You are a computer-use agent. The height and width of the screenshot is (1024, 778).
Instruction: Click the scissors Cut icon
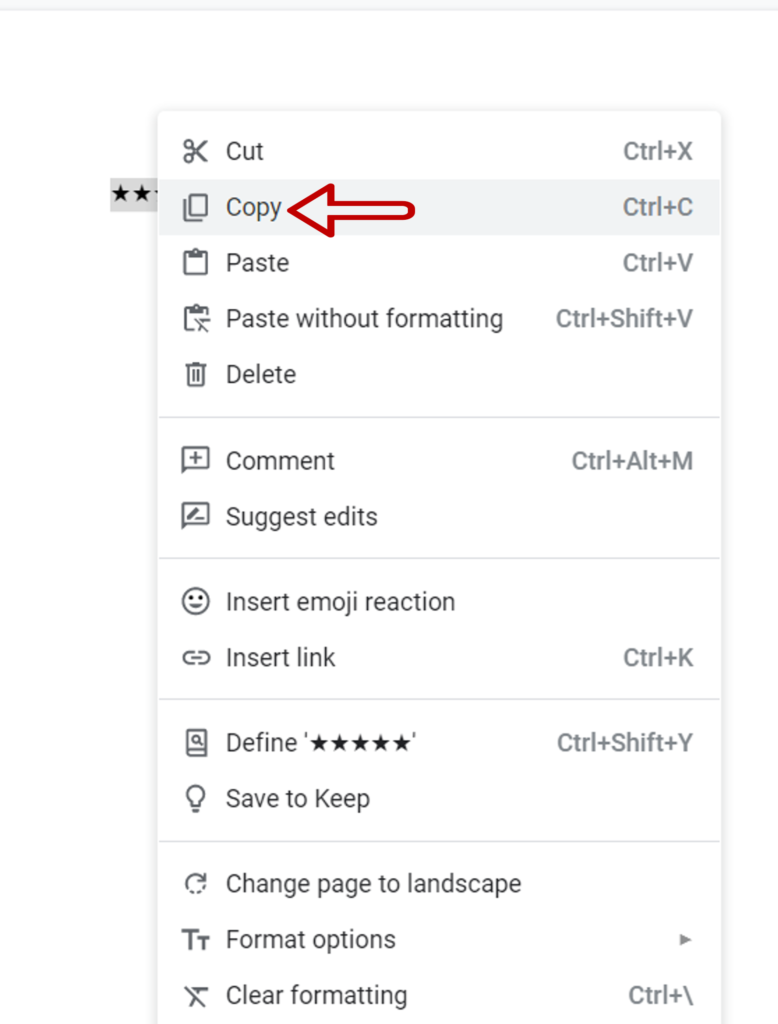click(195, 152)
